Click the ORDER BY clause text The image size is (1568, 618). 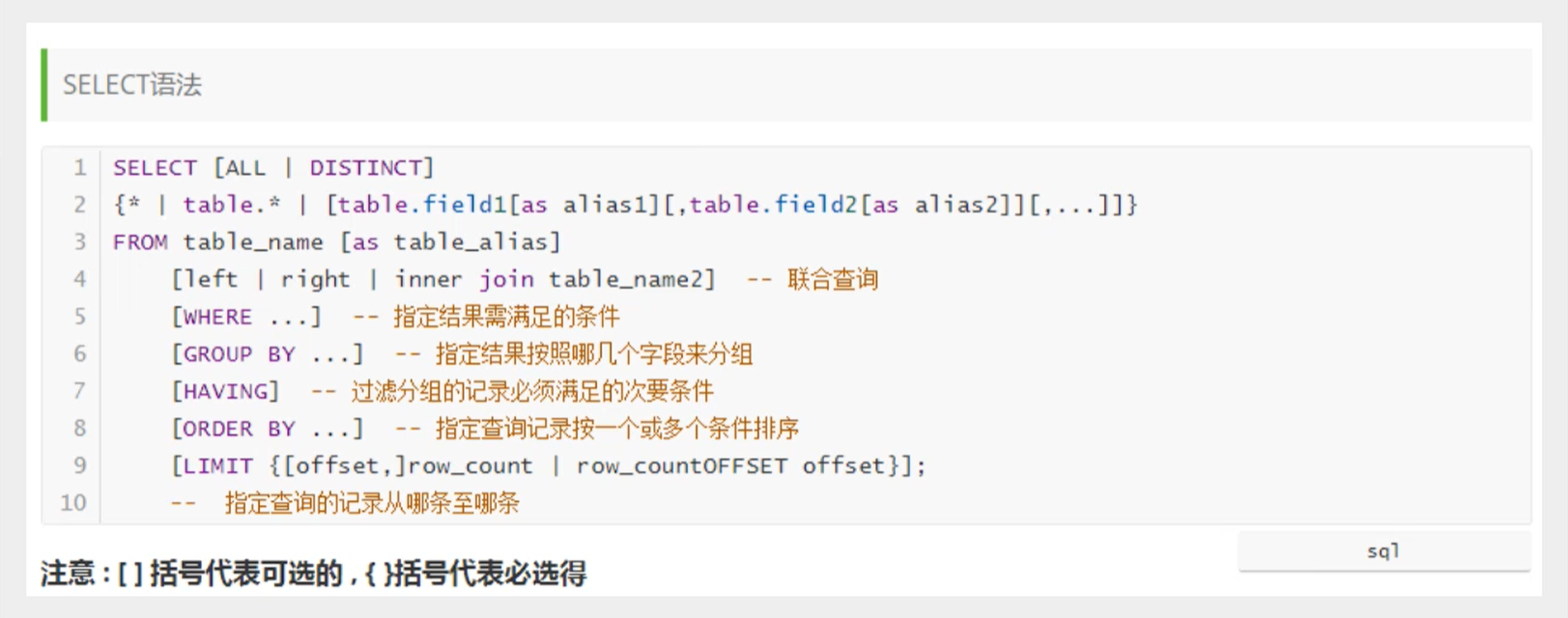pyautogui.click(x=239, y=429)
